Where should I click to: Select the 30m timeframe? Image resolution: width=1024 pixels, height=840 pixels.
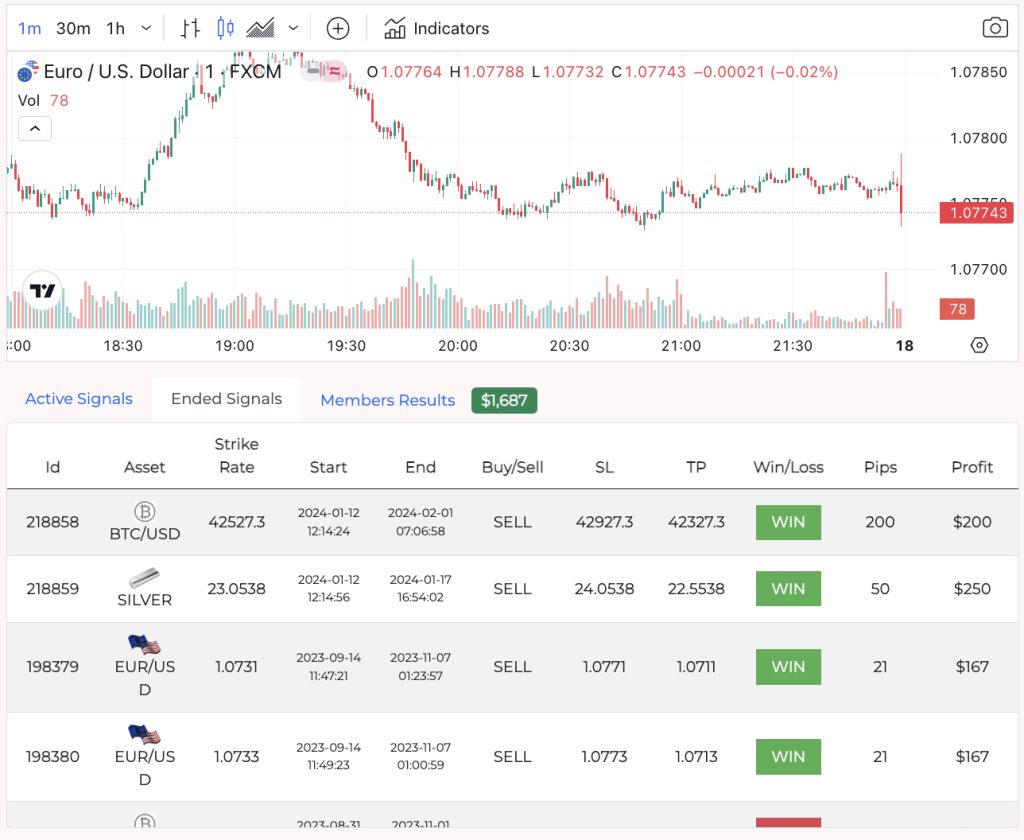point(73,28)
